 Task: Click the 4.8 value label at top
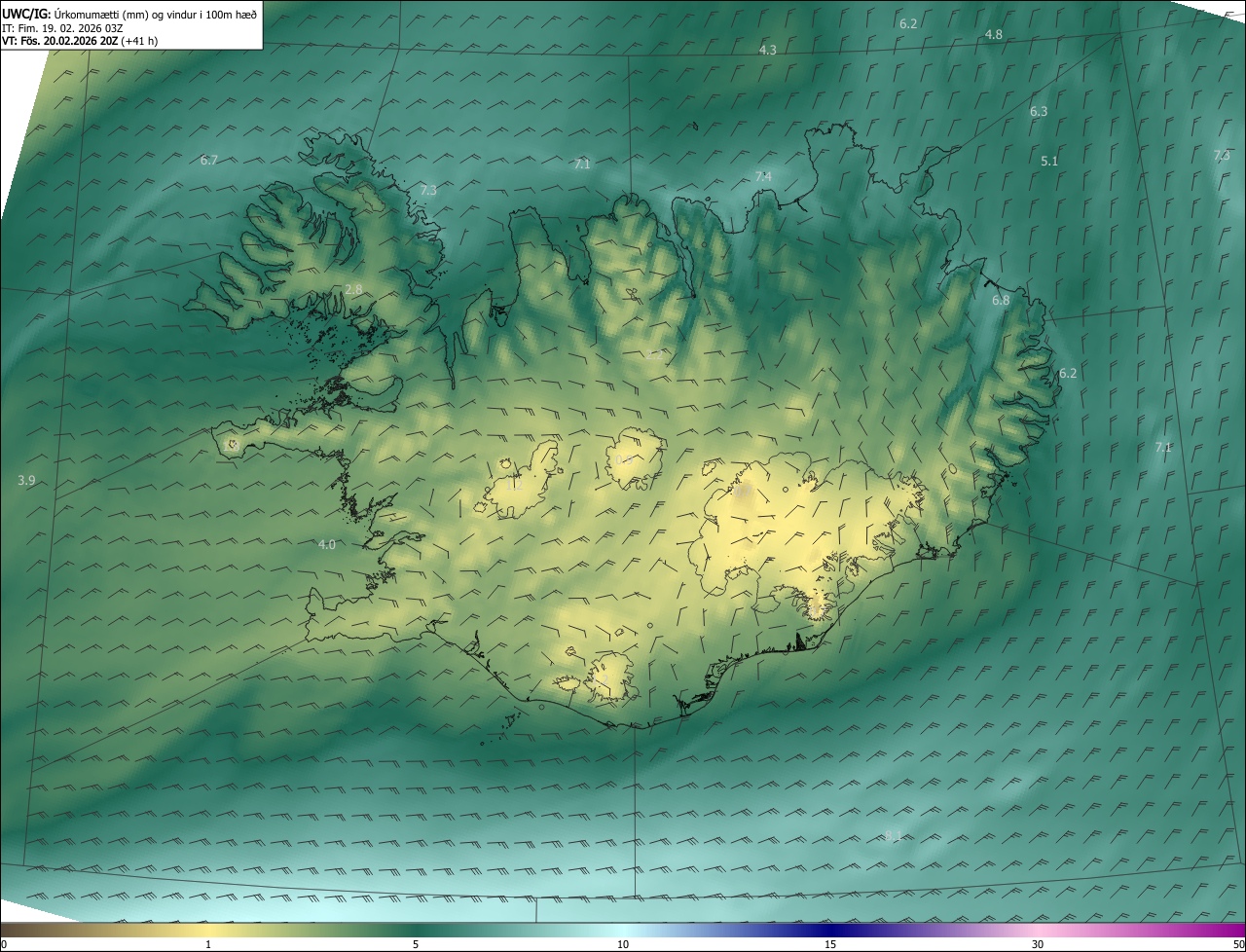[x=993, y=35]
